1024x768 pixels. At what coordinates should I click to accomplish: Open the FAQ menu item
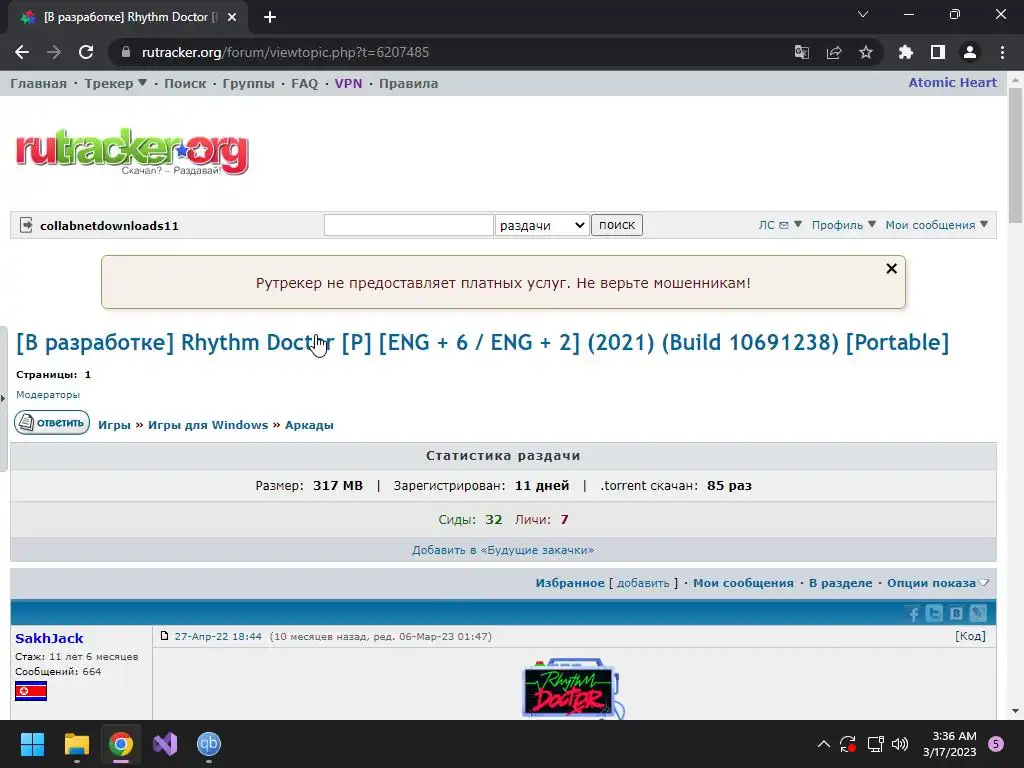[304, 84]
